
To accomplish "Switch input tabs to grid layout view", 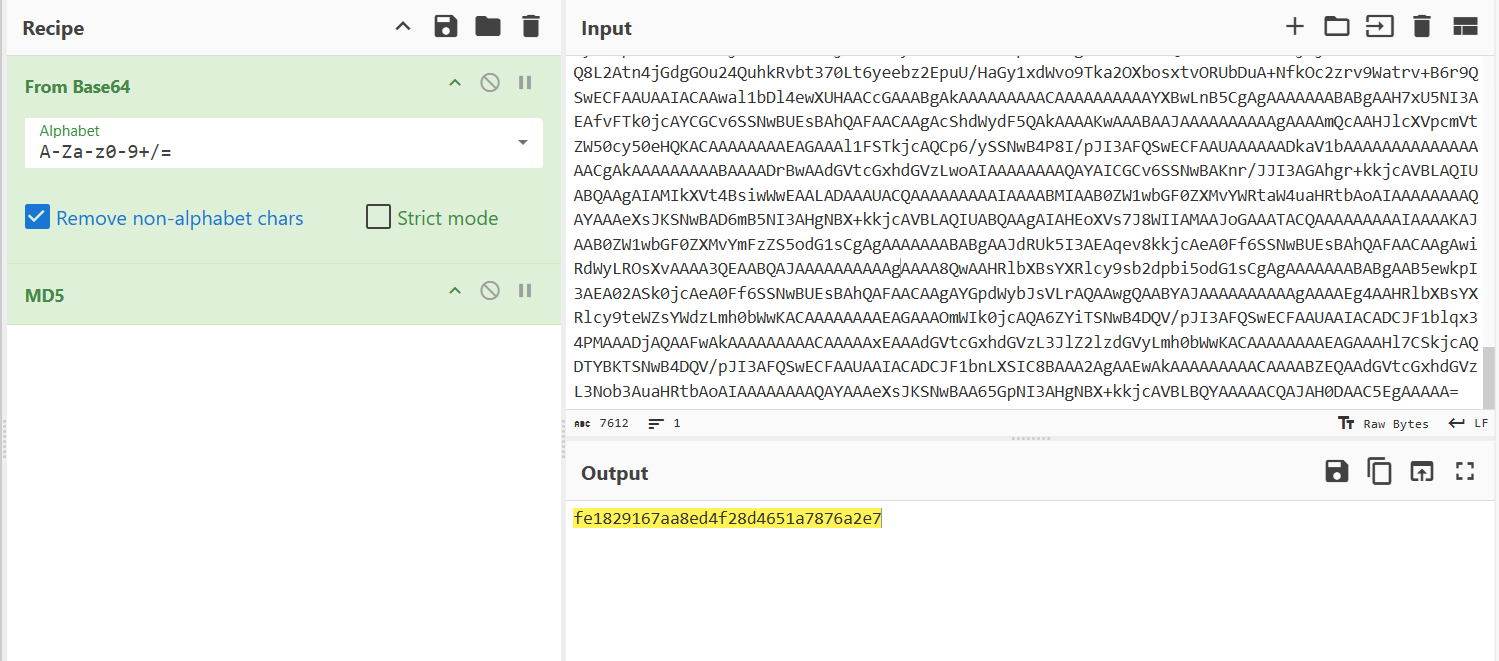I will point(1464,26).
